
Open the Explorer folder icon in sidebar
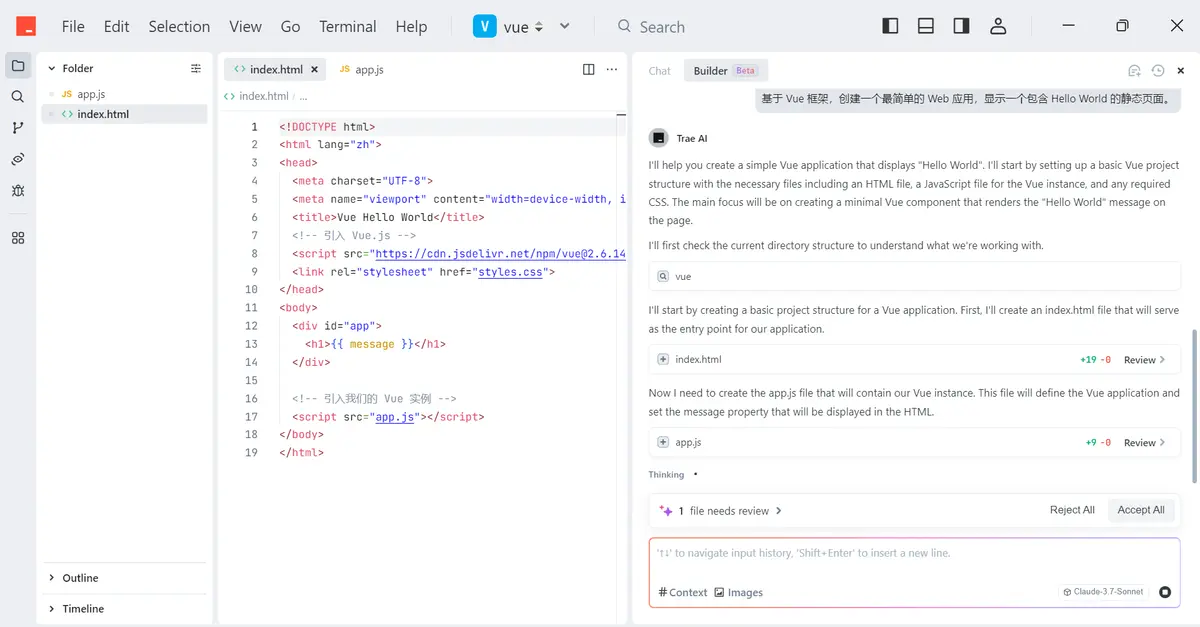pos(18,66)
